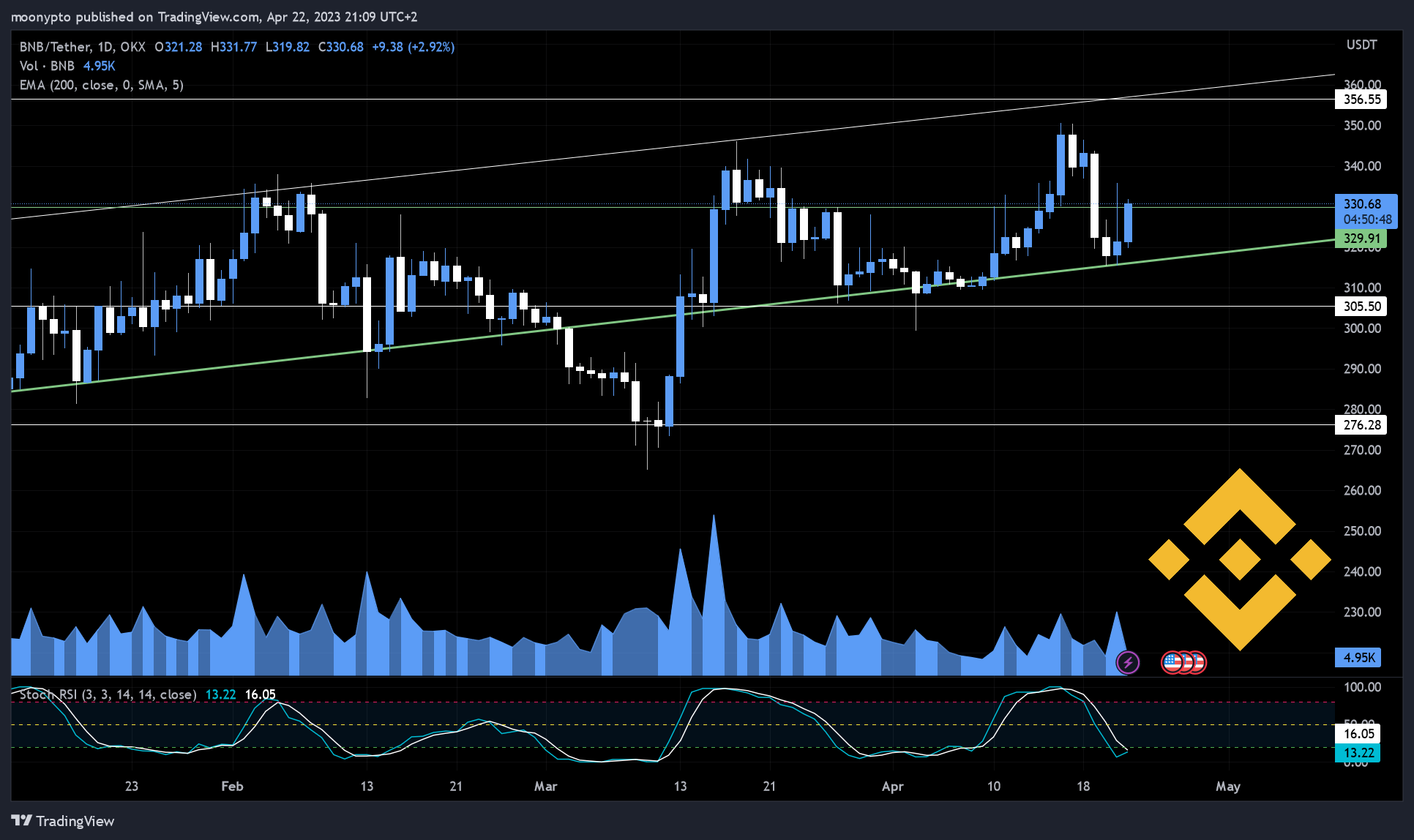Click the 100.00 tick on Stoch RSI axis
The height and width of the screenshot is (840, 1414).
point(1362,687)
